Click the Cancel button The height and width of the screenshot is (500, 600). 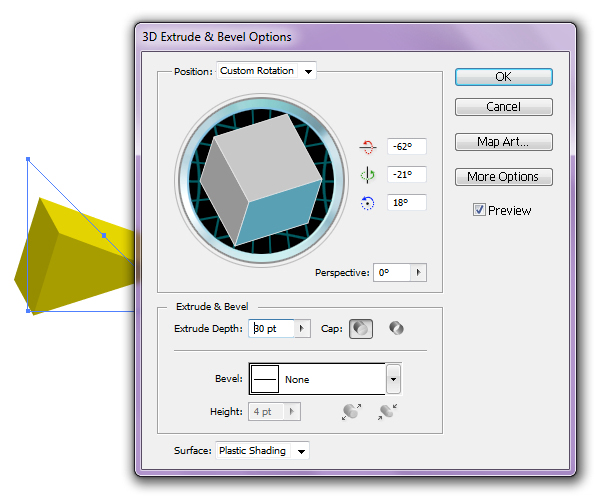[504, 107]
